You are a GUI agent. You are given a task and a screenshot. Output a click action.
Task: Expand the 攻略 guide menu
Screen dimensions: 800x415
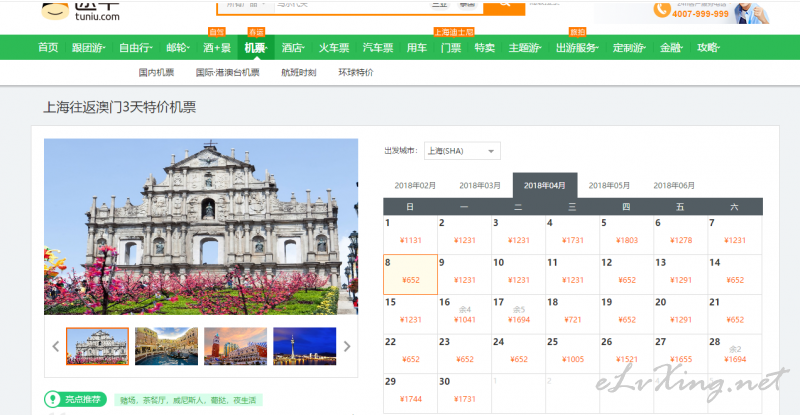point(708,48)
